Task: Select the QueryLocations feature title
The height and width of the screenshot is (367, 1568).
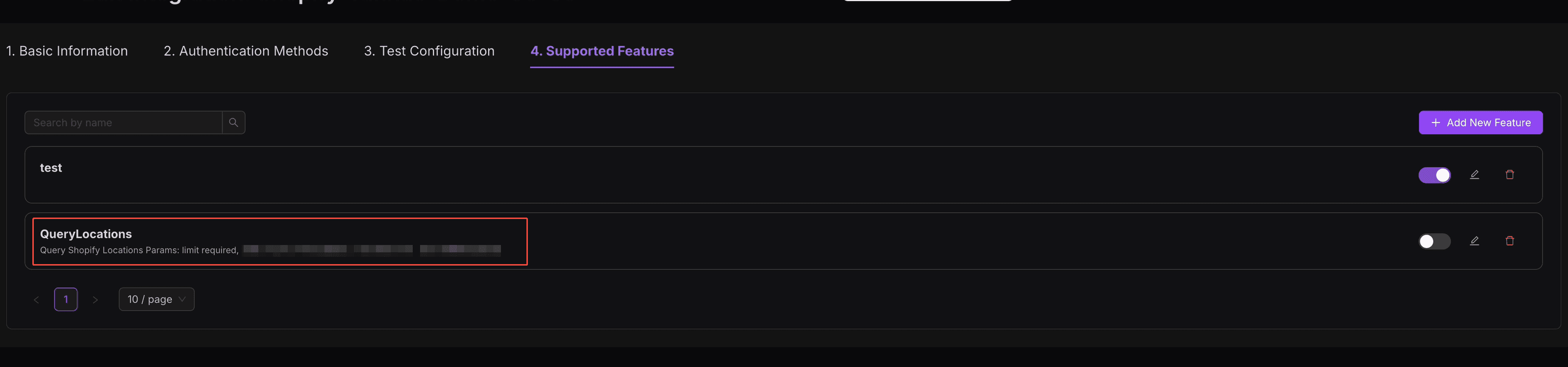Action: 86,234
